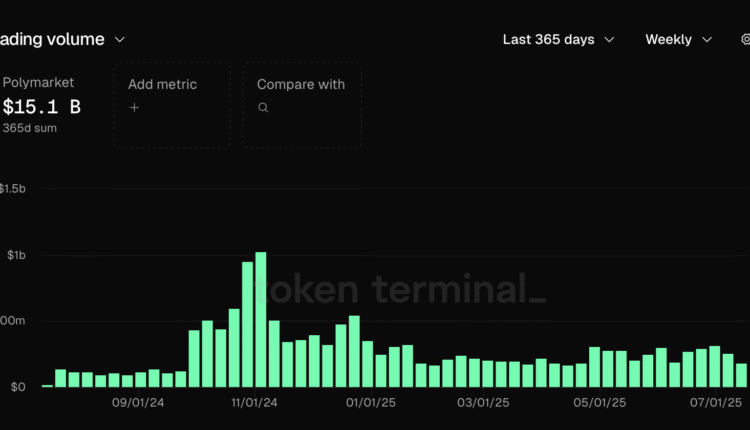Click the Add metric label

(162, 84)
